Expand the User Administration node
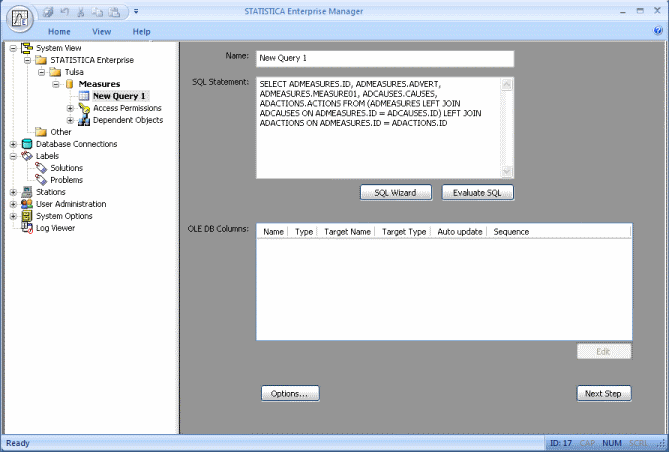Viewport: 669px width, 452px height. tap(13, 204)
